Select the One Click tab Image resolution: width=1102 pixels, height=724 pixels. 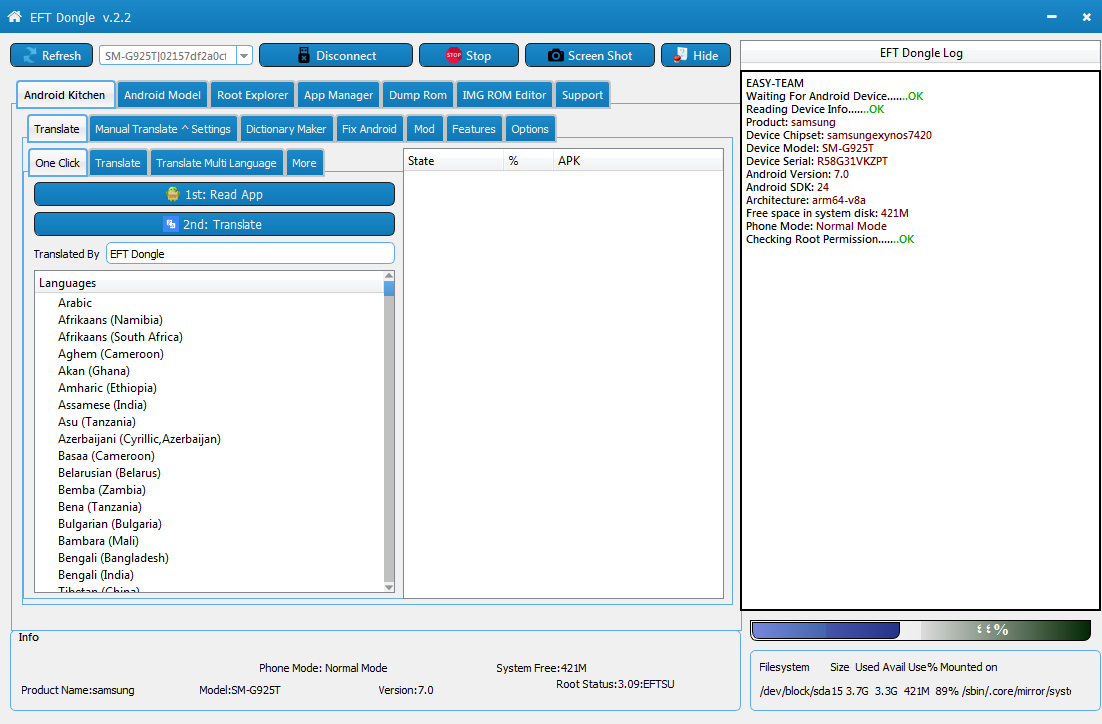pos(58,162)
